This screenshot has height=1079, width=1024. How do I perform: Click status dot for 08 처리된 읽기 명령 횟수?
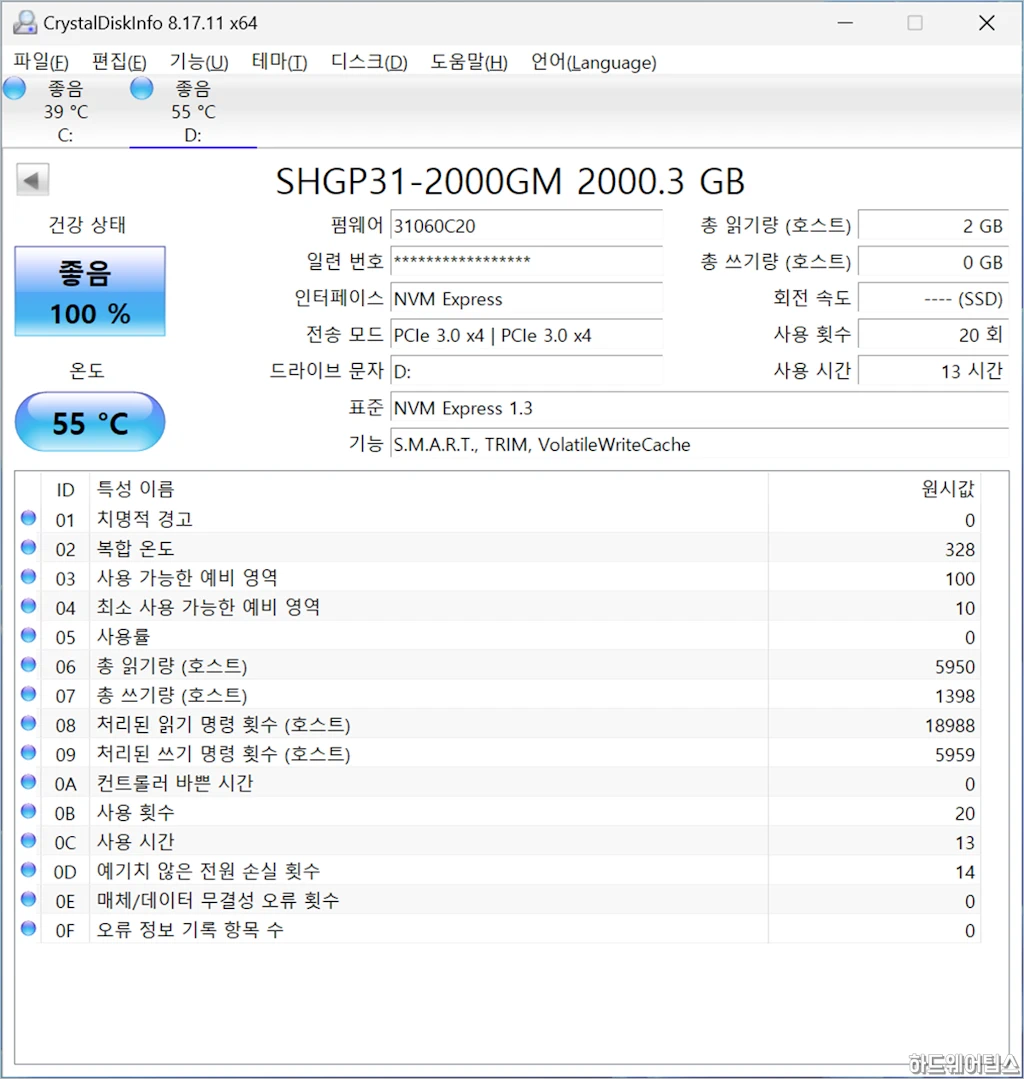click(x=28, y=723)
